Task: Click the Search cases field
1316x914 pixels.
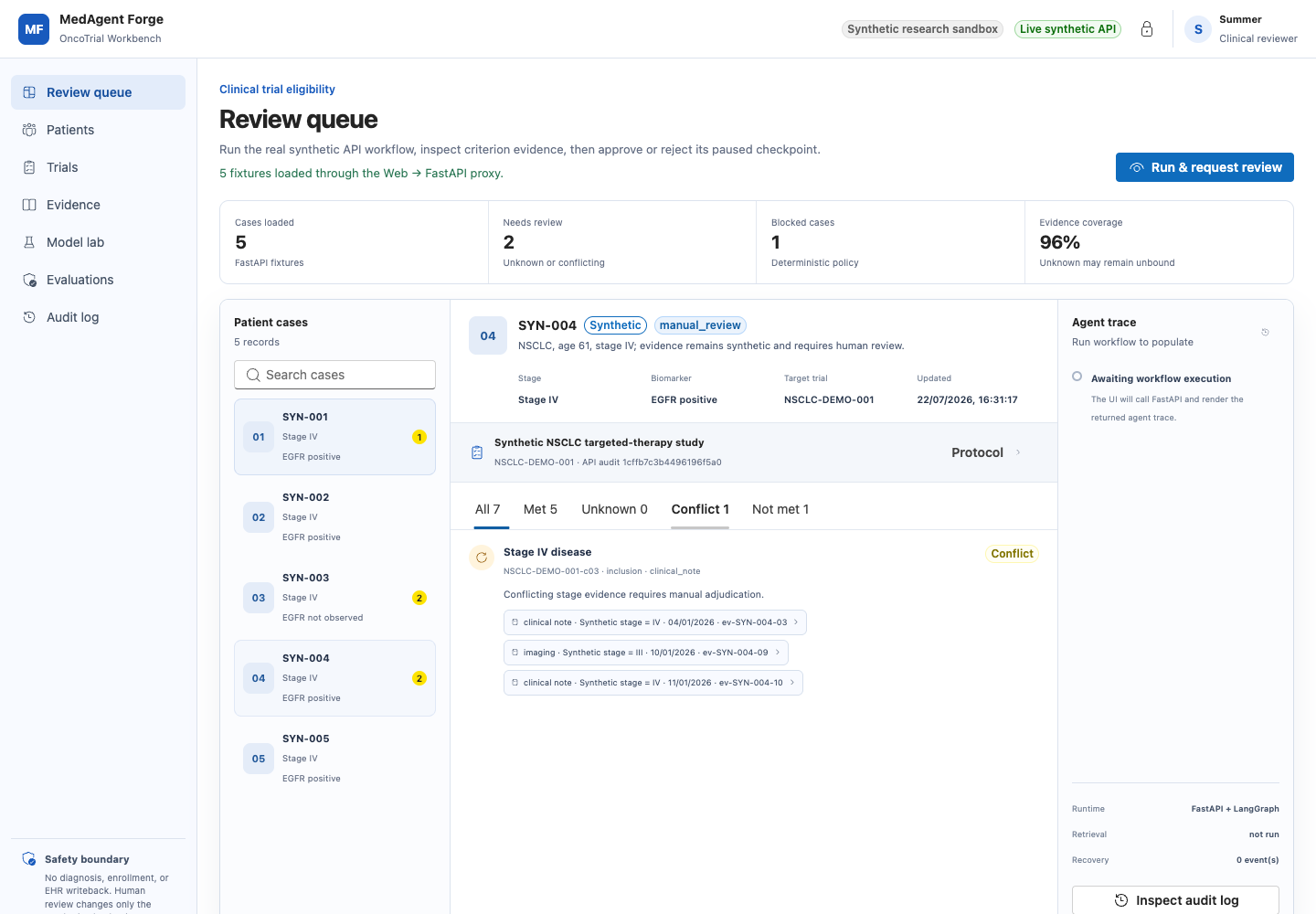Action: point(334,375)
